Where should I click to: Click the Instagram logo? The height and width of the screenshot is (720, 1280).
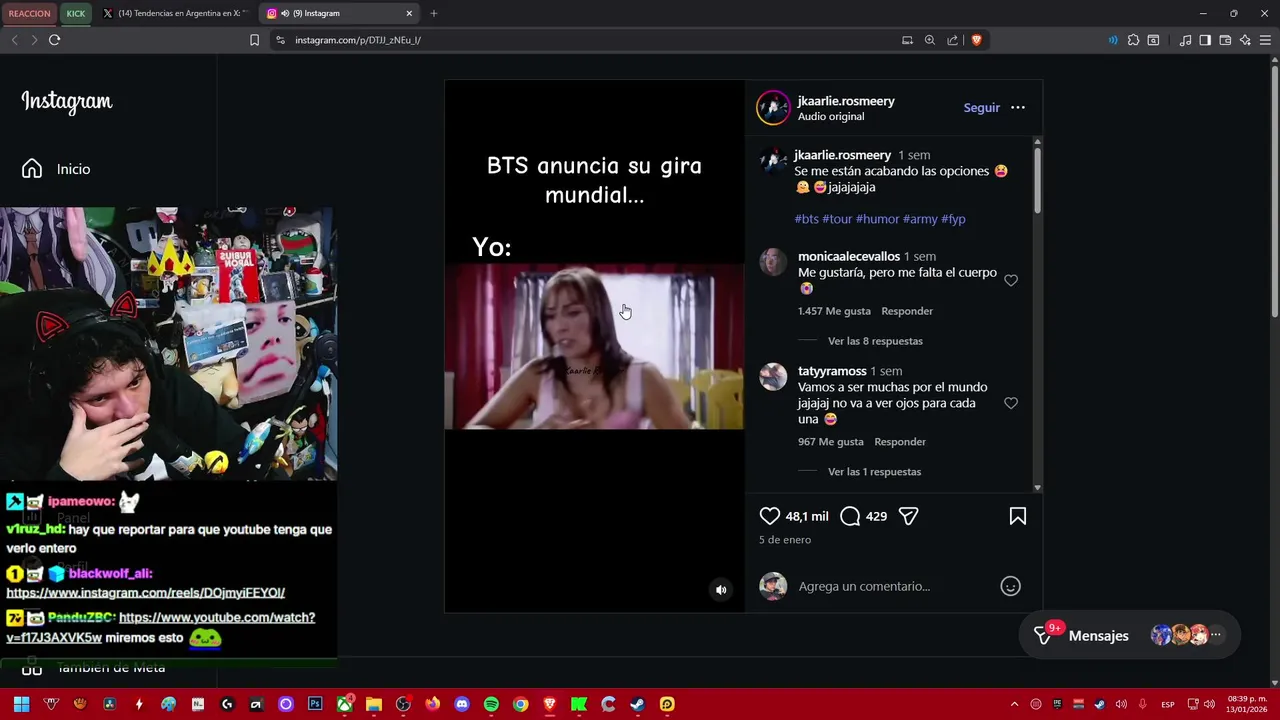pyautogui.click(x=67, y=101)
